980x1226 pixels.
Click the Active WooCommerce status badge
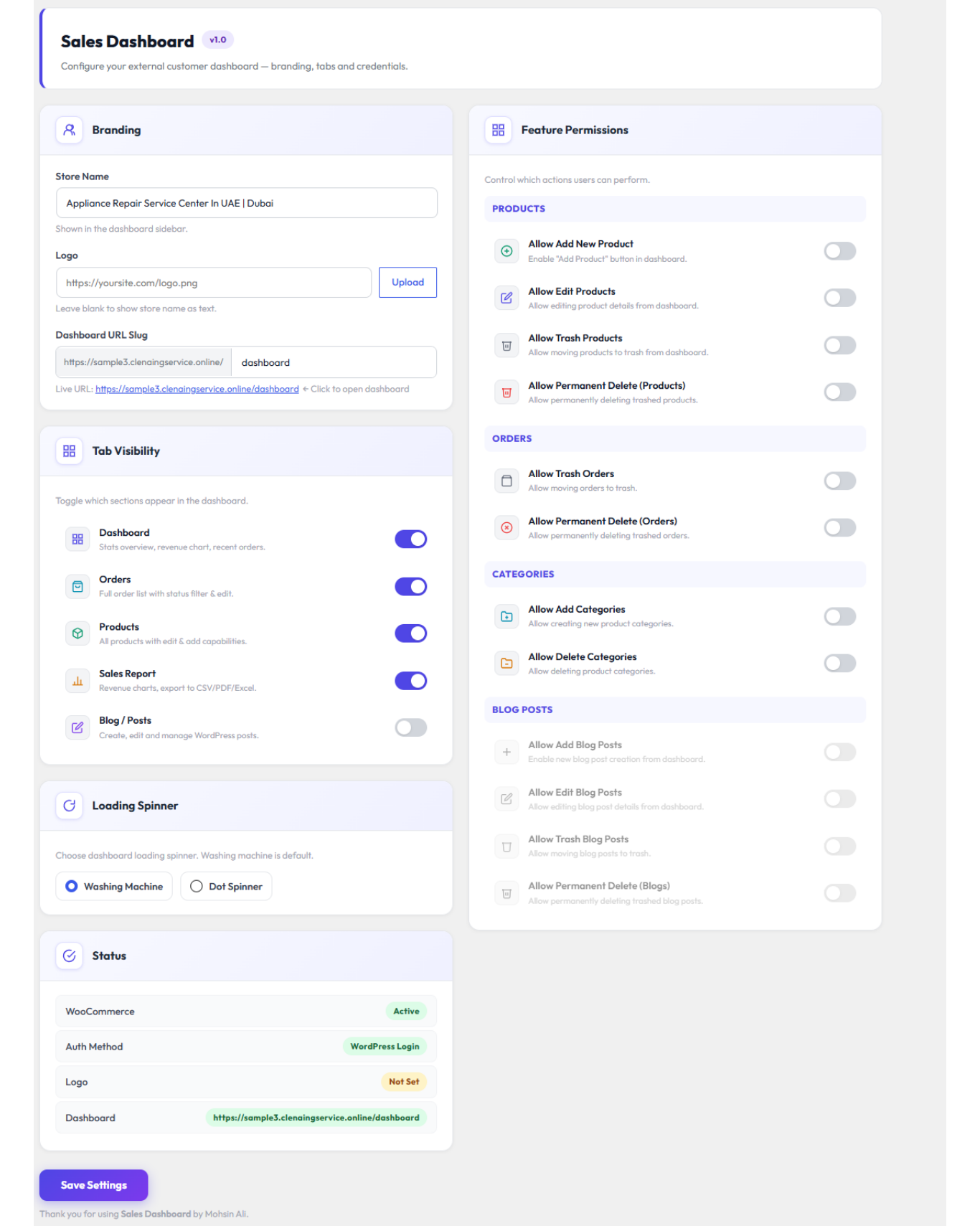point(406,1012)
